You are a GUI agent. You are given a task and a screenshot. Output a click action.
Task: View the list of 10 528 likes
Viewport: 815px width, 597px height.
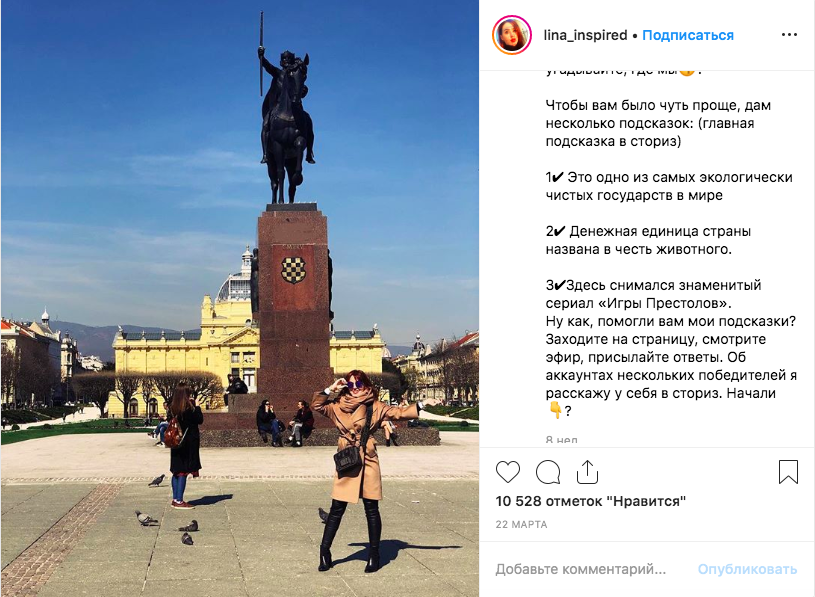[x=590, y=501]
